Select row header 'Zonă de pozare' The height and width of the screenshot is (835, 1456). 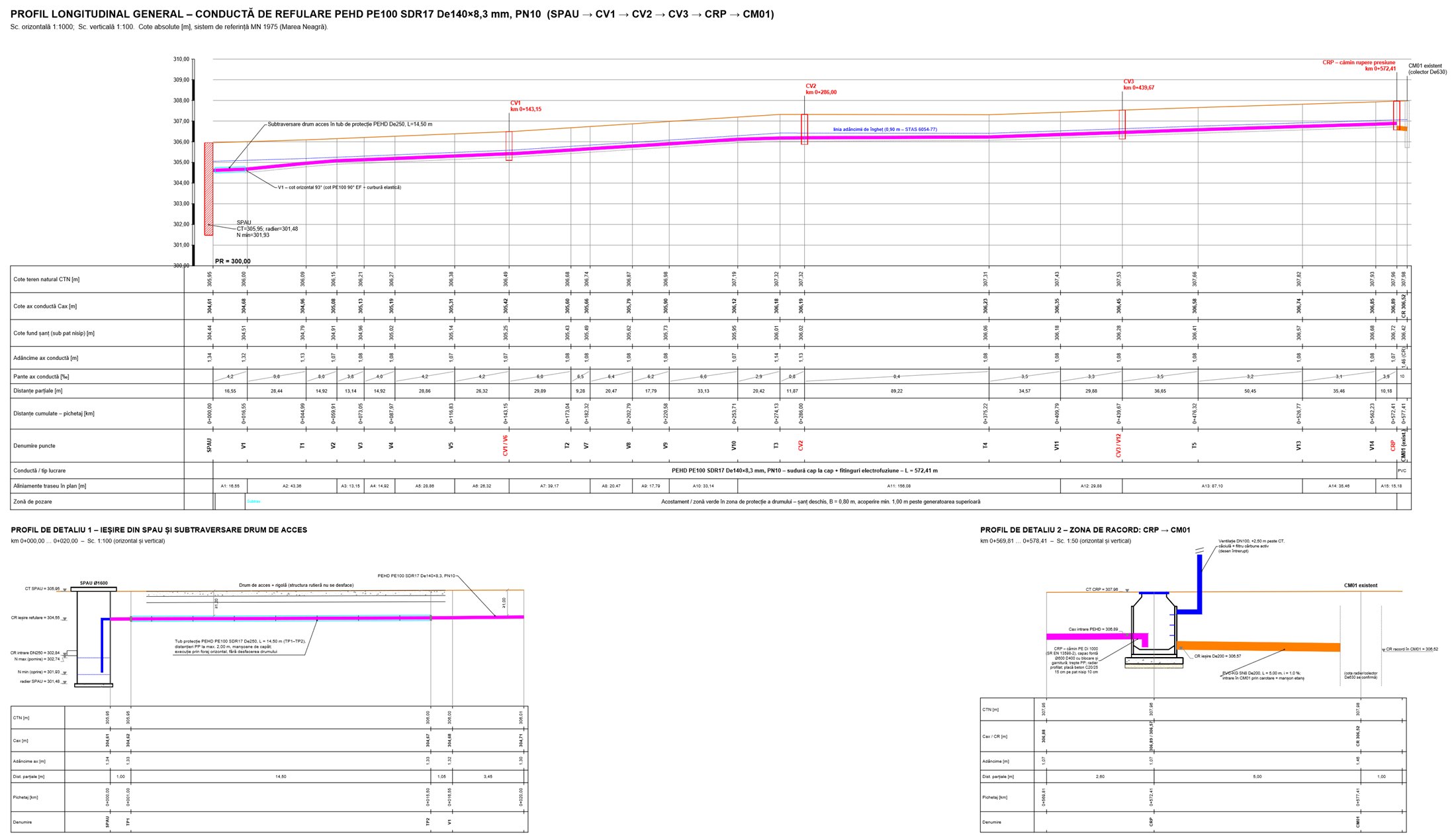coord(32,502)
